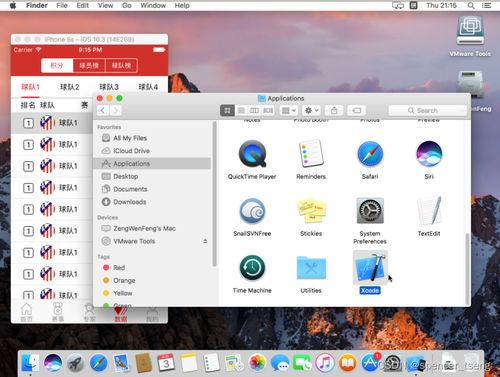Select 积分 segment in the iPhone simulator

point(57,65)
